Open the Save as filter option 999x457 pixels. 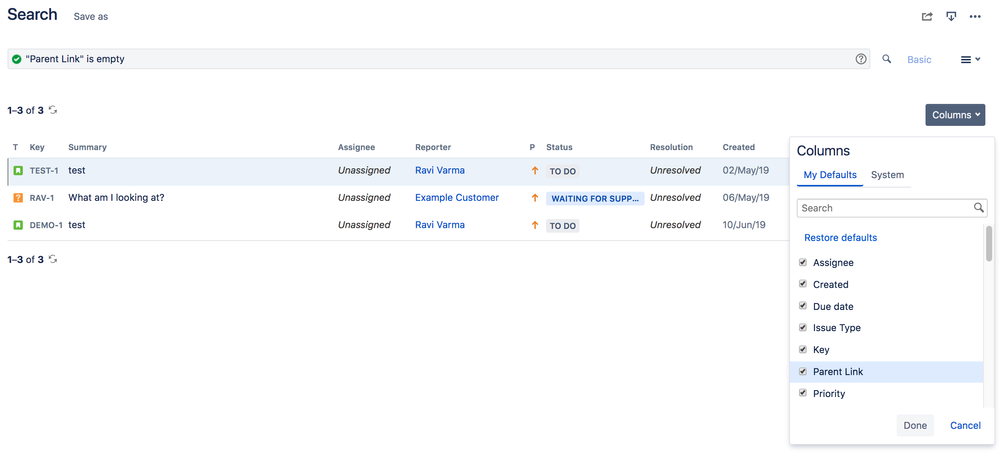pyautogui.click(x=91, y=17)
